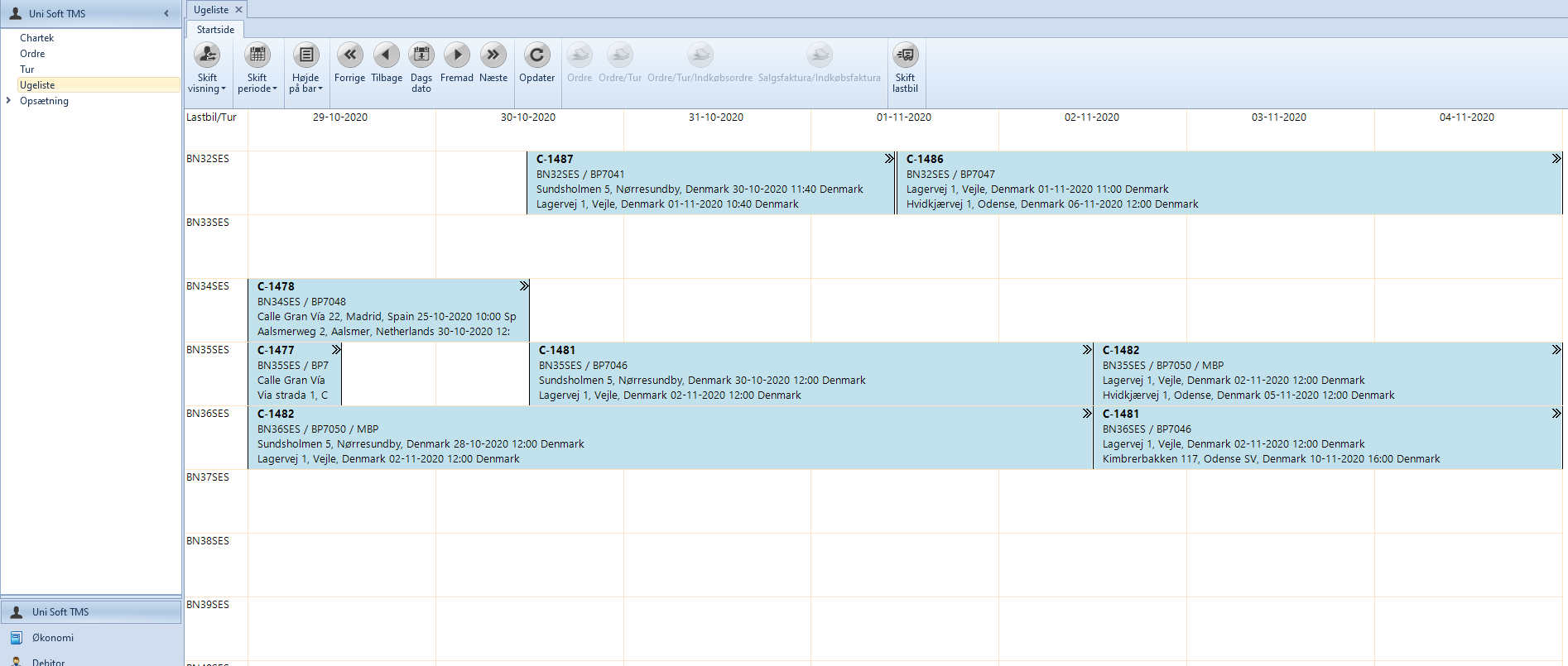
Task: Click the chevron icon on BN36SES C-1482 bar
Action: click(1087, 414)
